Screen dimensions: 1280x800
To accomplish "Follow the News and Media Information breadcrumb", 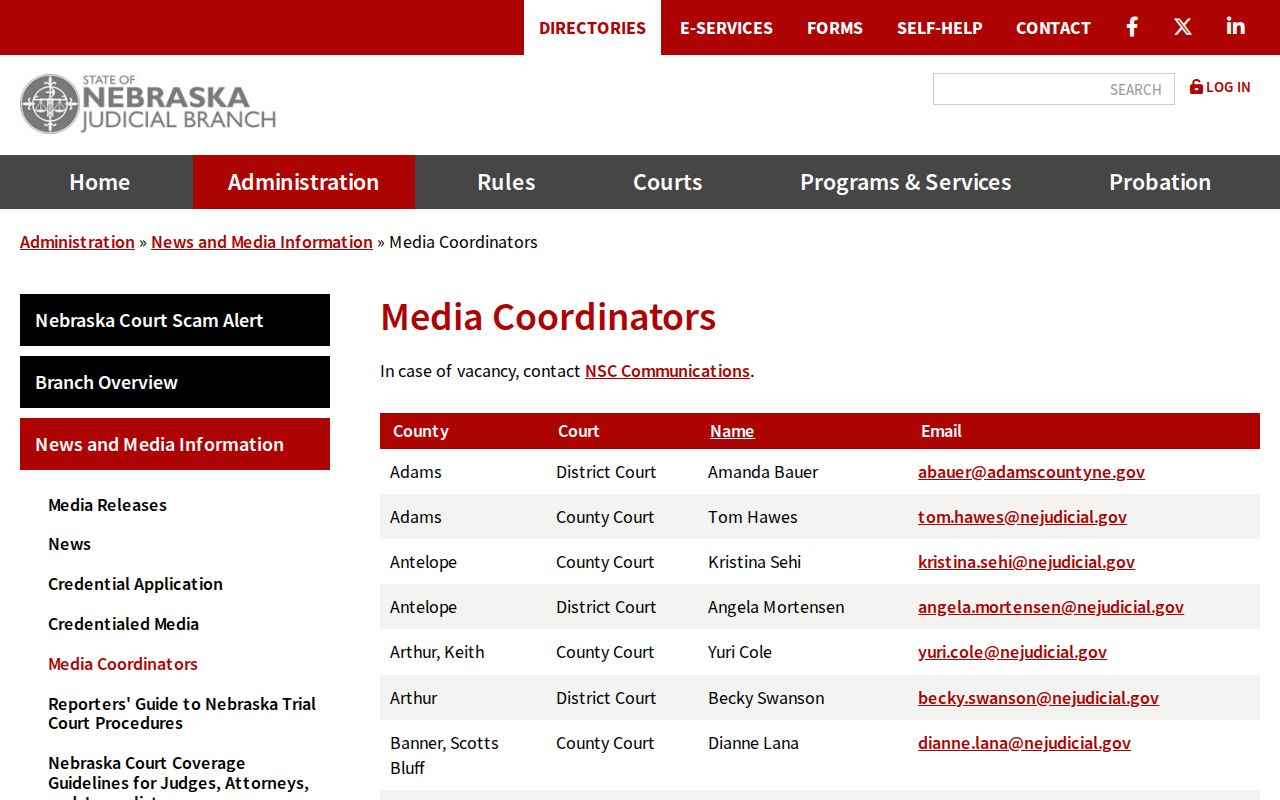I will point(262,242).
